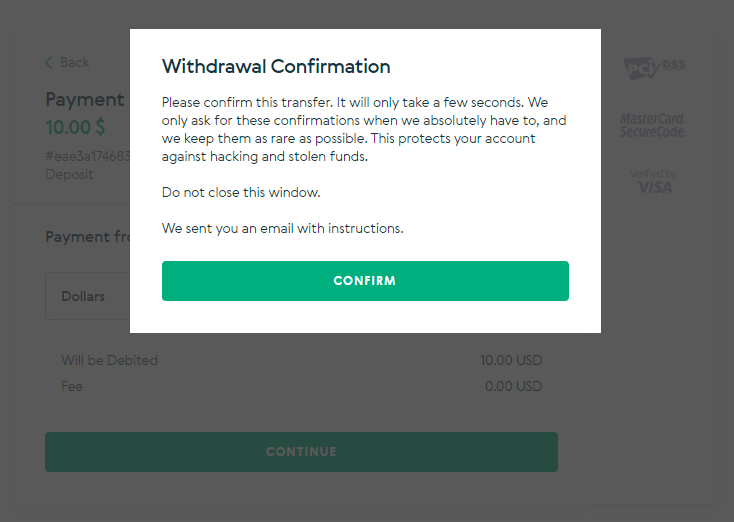734x522 pixels.
Task: Click the green CONFIRM button
Action: [365, 281]
